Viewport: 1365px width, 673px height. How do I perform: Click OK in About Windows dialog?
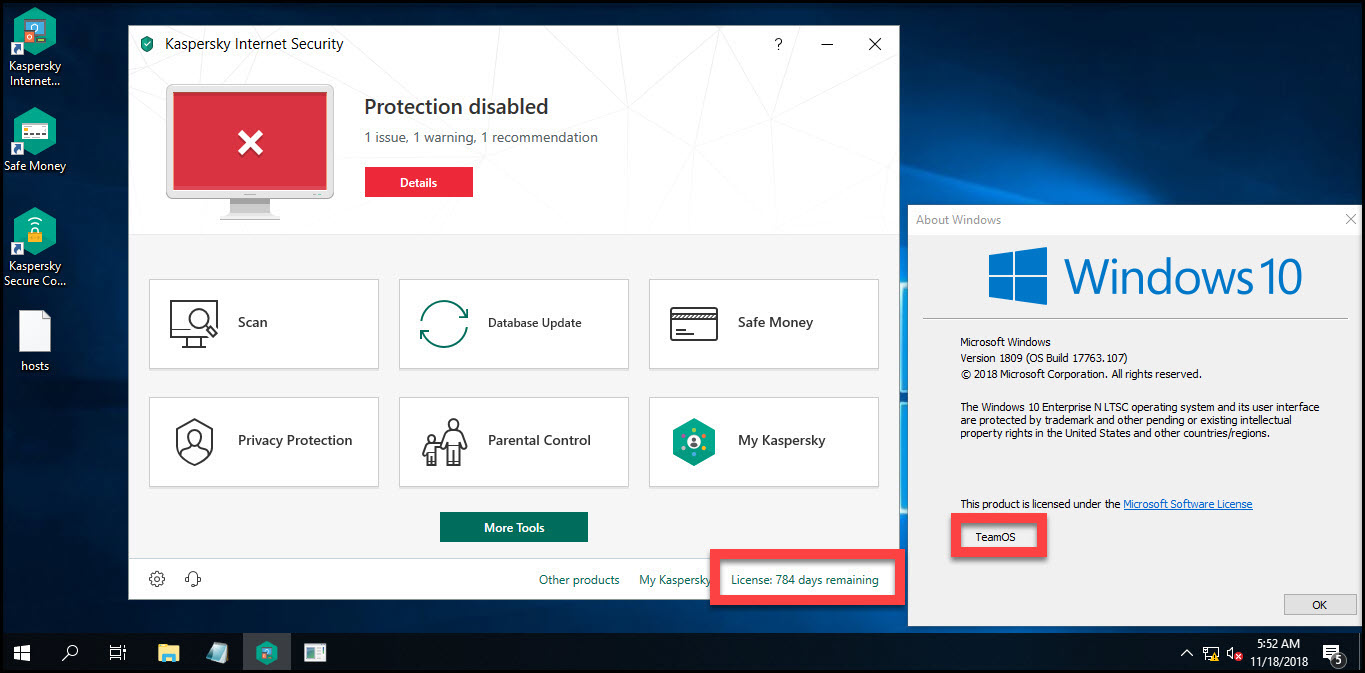pos(1319,605)
